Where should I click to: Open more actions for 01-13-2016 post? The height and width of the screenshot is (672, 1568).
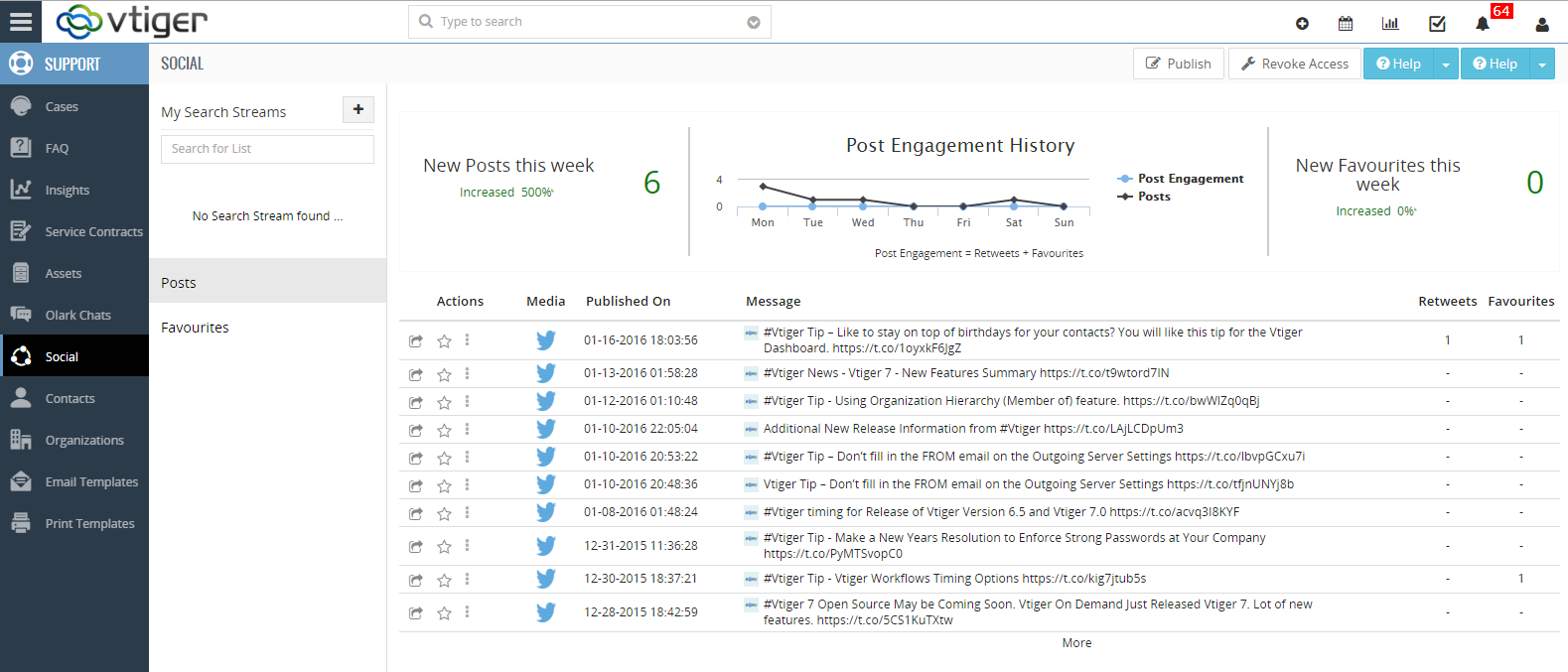coord(467,374)
